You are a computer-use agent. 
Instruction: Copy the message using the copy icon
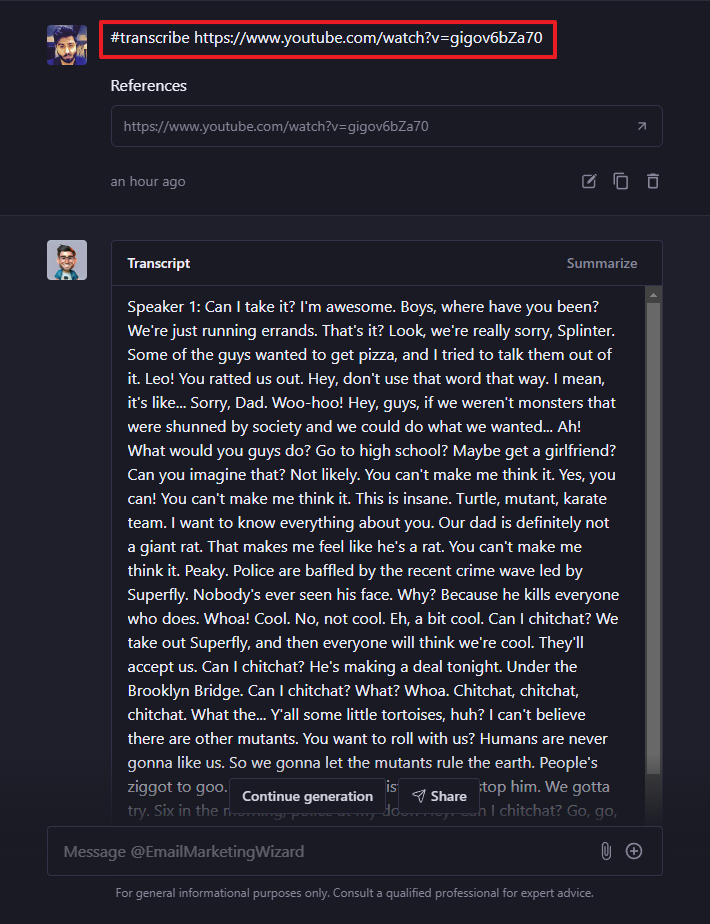pos(621,181)
